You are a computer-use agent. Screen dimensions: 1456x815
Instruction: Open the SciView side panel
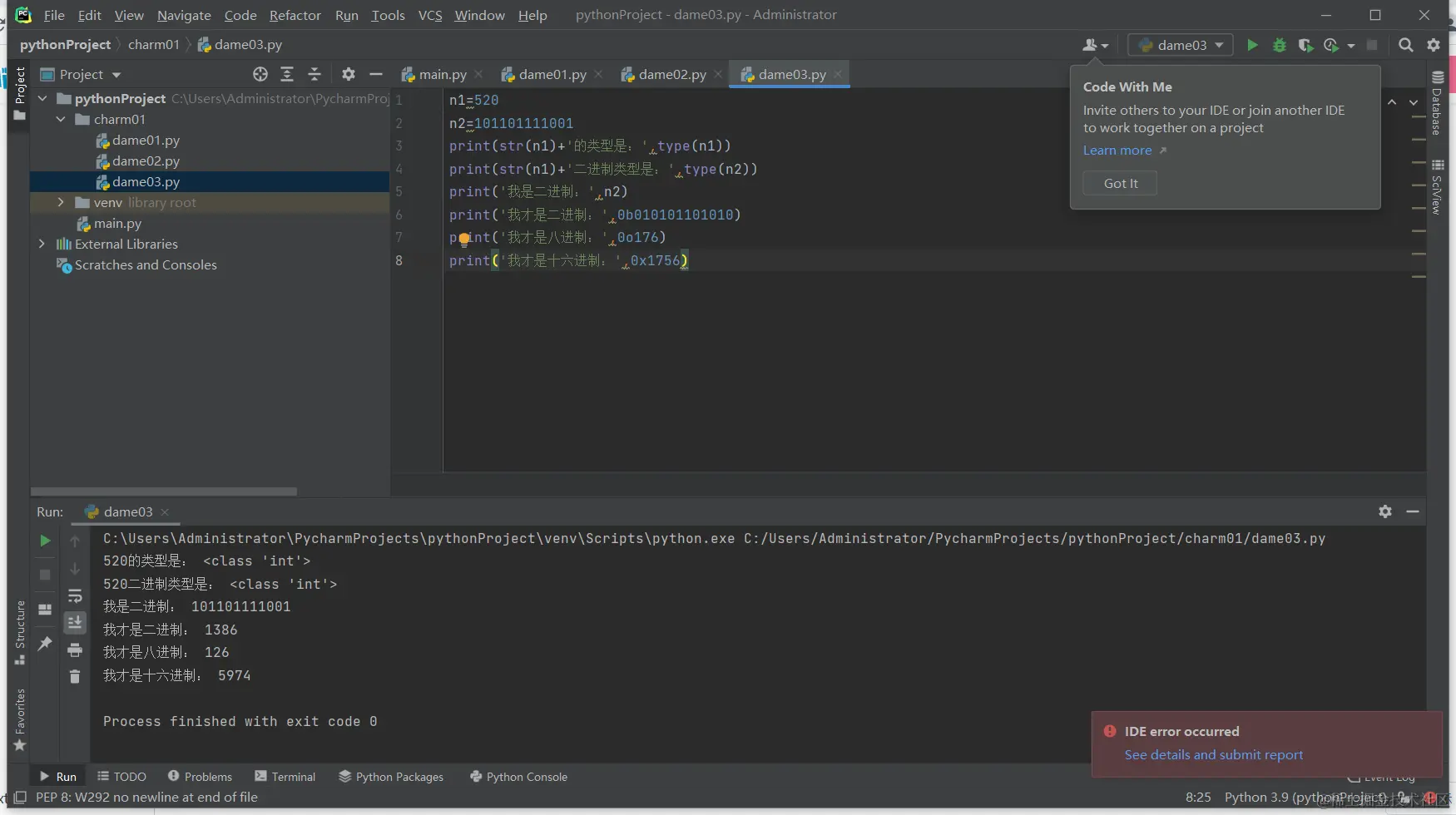1437,186
